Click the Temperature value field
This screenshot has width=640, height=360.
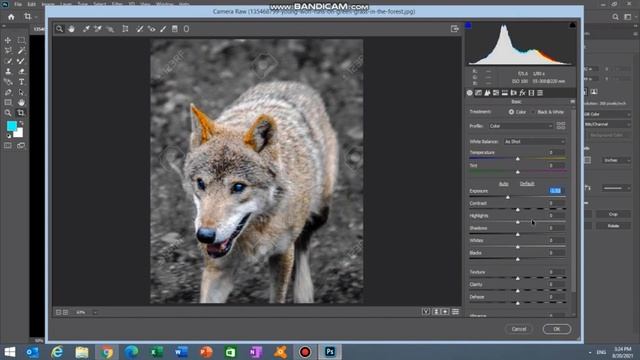(555, 152)
